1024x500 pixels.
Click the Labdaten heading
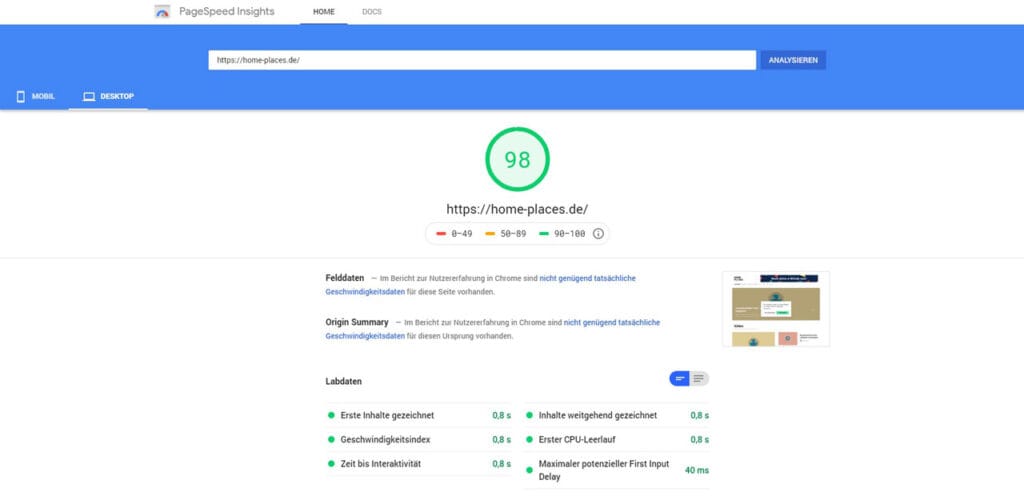tap(344, 381)
